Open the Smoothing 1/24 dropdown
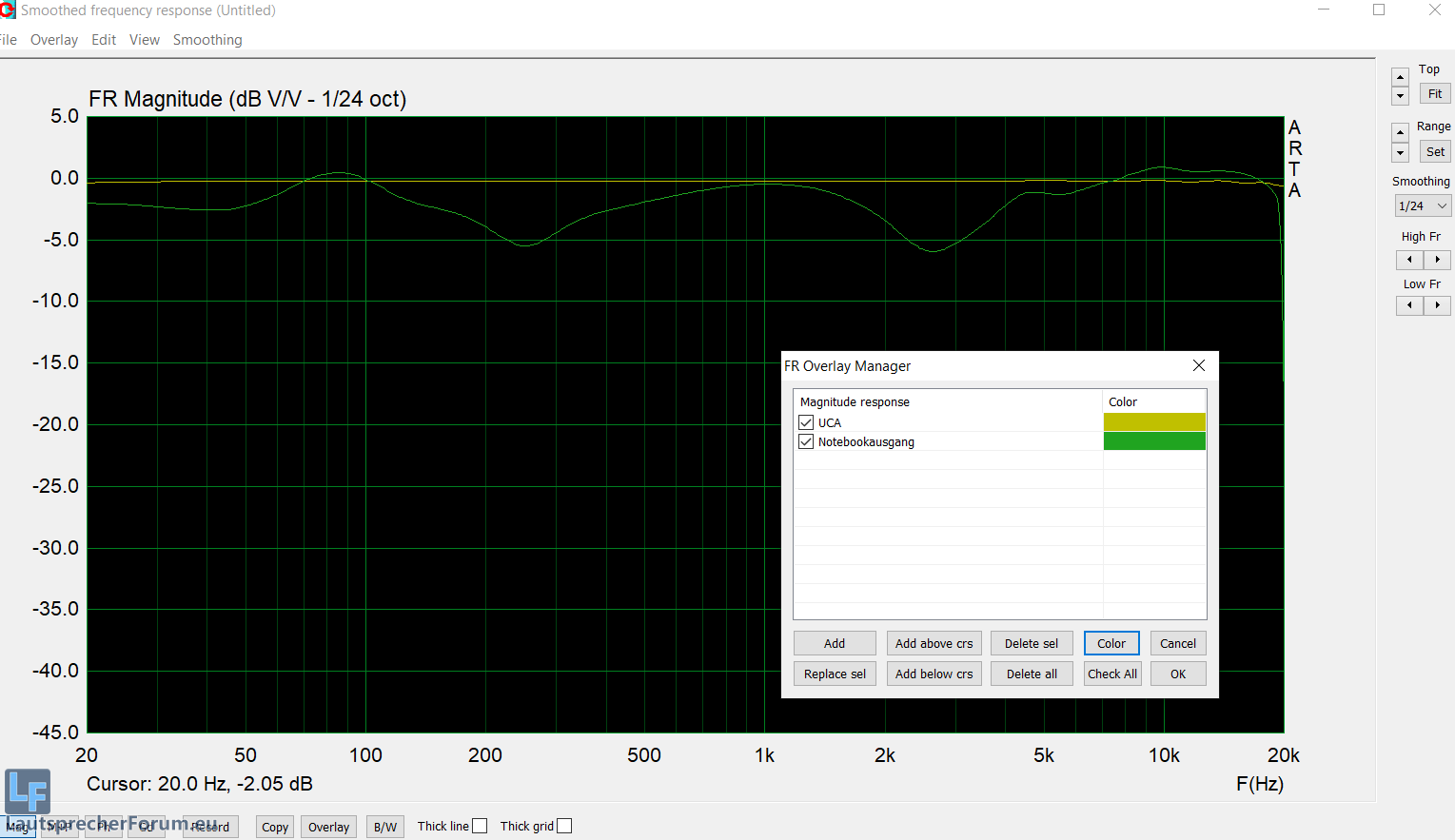 1423,205
